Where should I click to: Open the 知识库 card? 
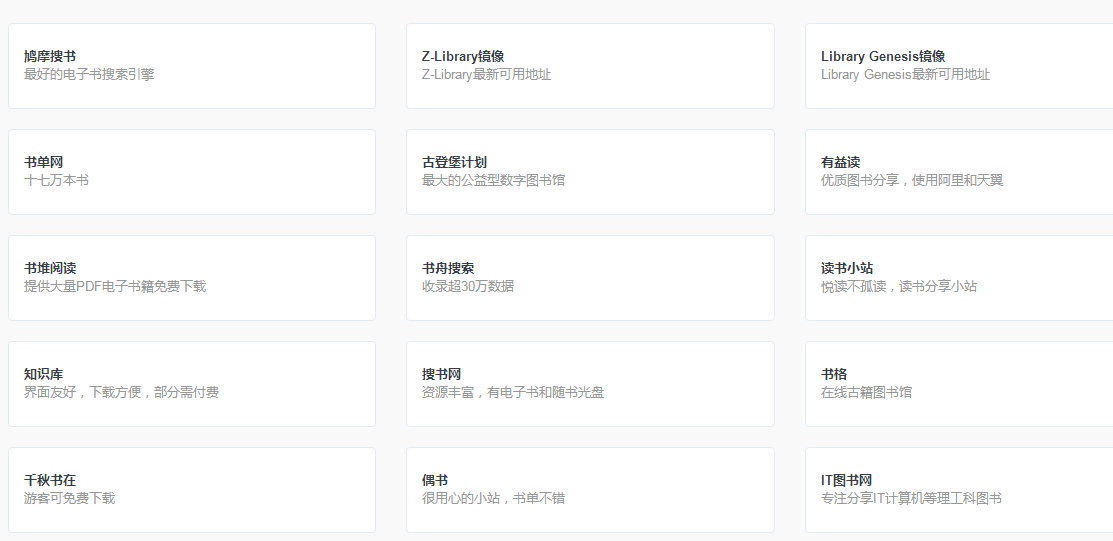click(x=192, y=384)
